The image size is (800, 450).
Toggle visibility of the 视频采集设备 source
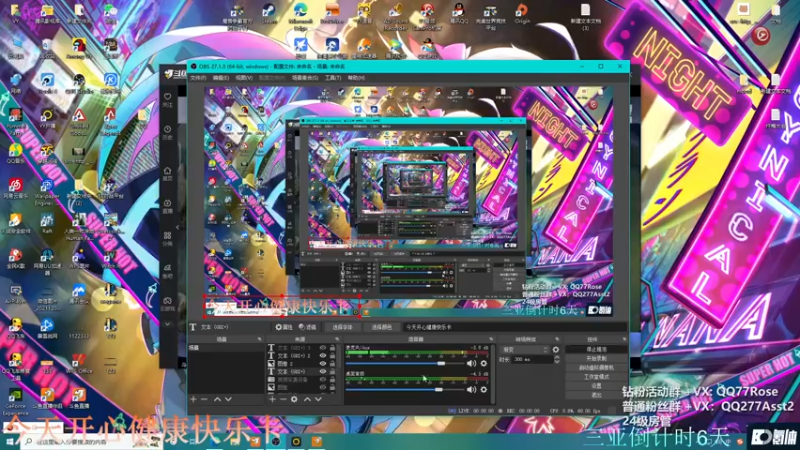pyautogui.click(x=322, y=380)
